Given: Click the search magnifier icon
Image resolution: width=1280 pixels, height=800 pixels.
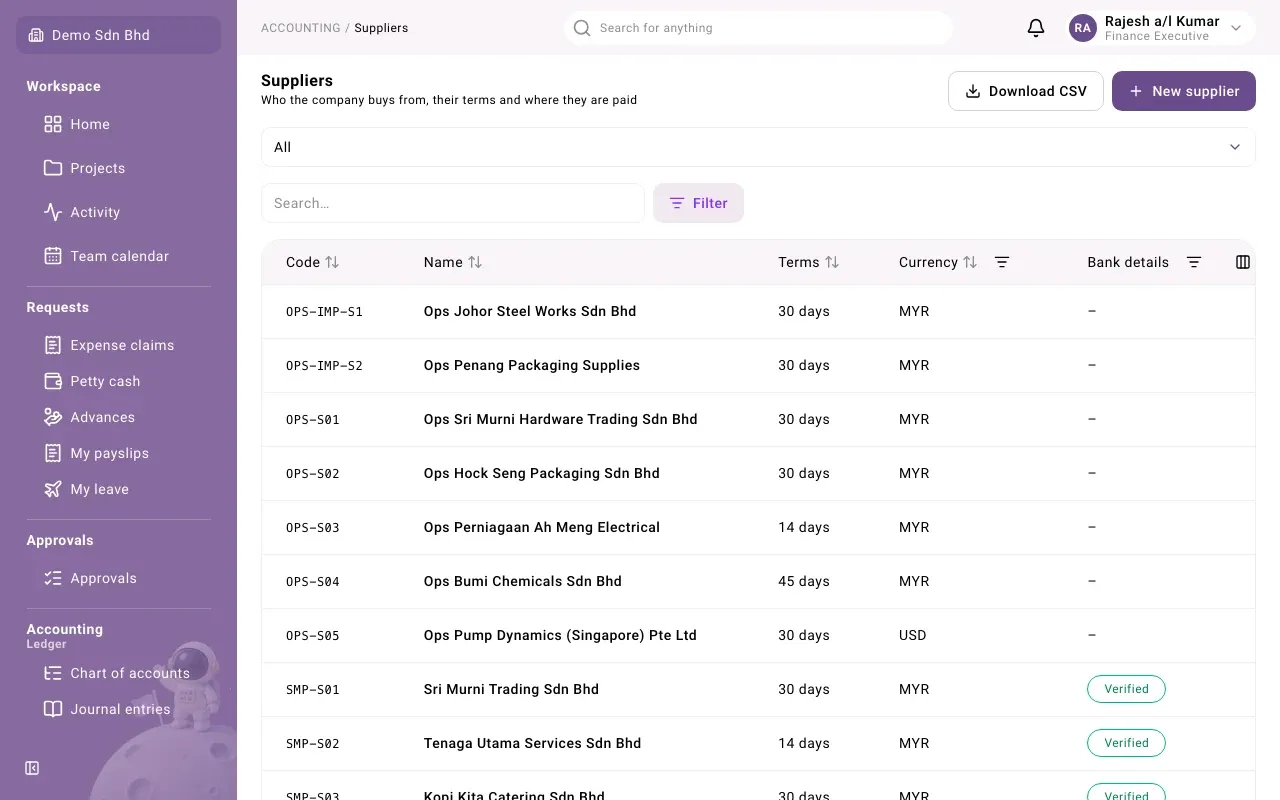Looking at the screenshot, I should pyautogui.click(x=582, y=28).
